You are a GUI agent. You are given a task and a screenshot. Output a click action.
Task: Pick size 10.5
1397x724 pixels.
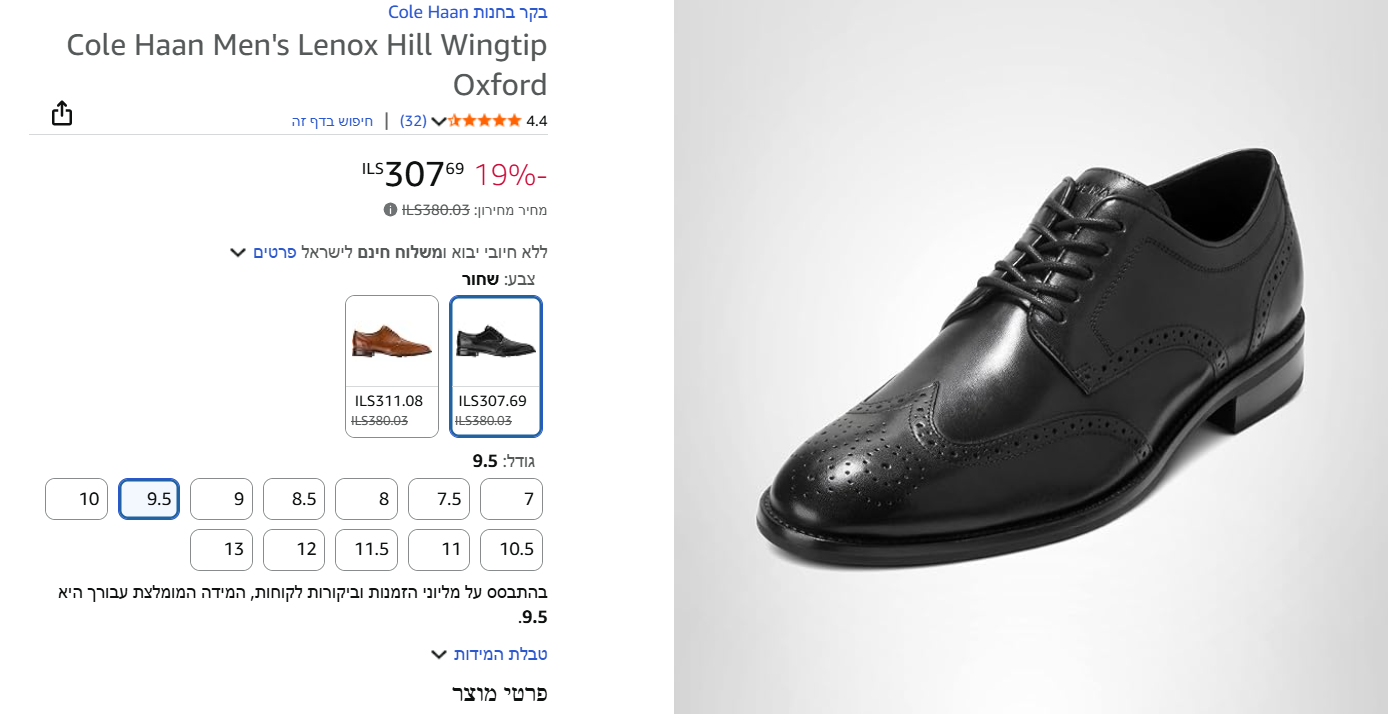(x=511, y=550)
